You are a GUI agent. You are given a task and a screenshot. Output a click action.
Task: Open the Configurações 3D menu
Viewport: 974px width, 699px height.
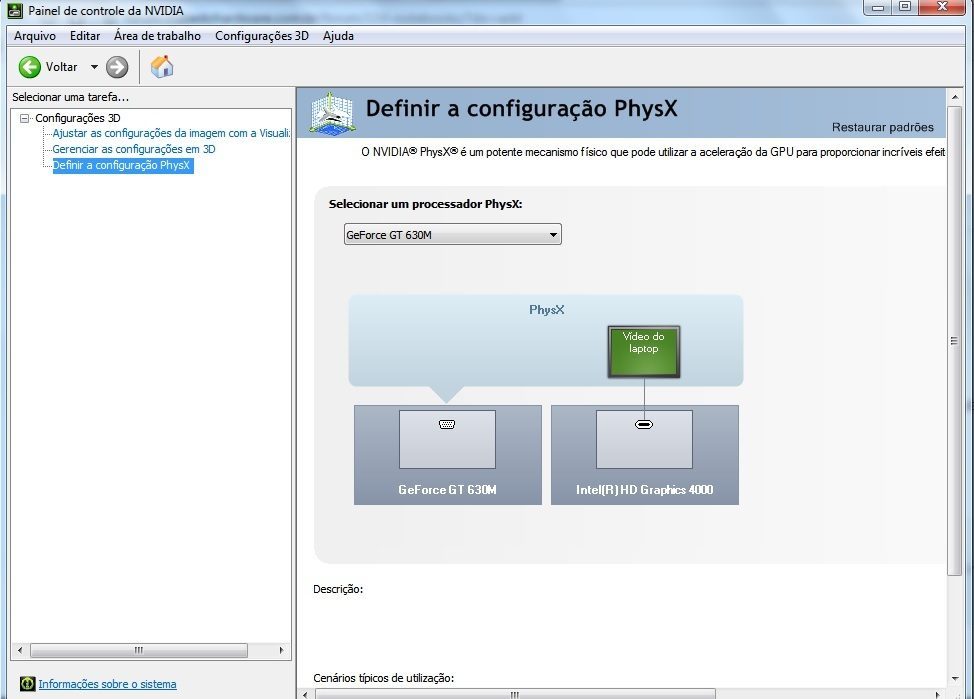[x=262, y=36]
